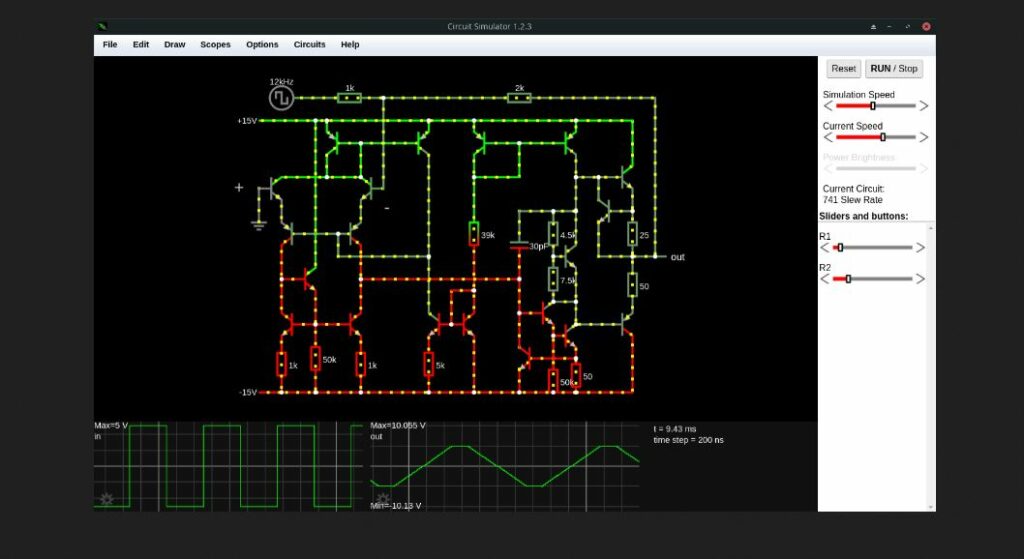
Task: Select the 1k input resistor at top
Action: point(349,98)
